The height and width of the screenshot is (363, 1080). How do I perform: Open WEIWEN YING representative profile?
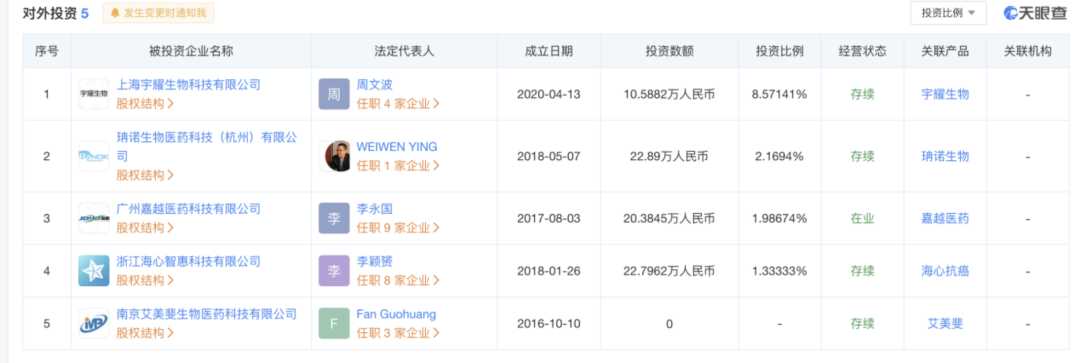pyautogui.click(x=397, y=147)
